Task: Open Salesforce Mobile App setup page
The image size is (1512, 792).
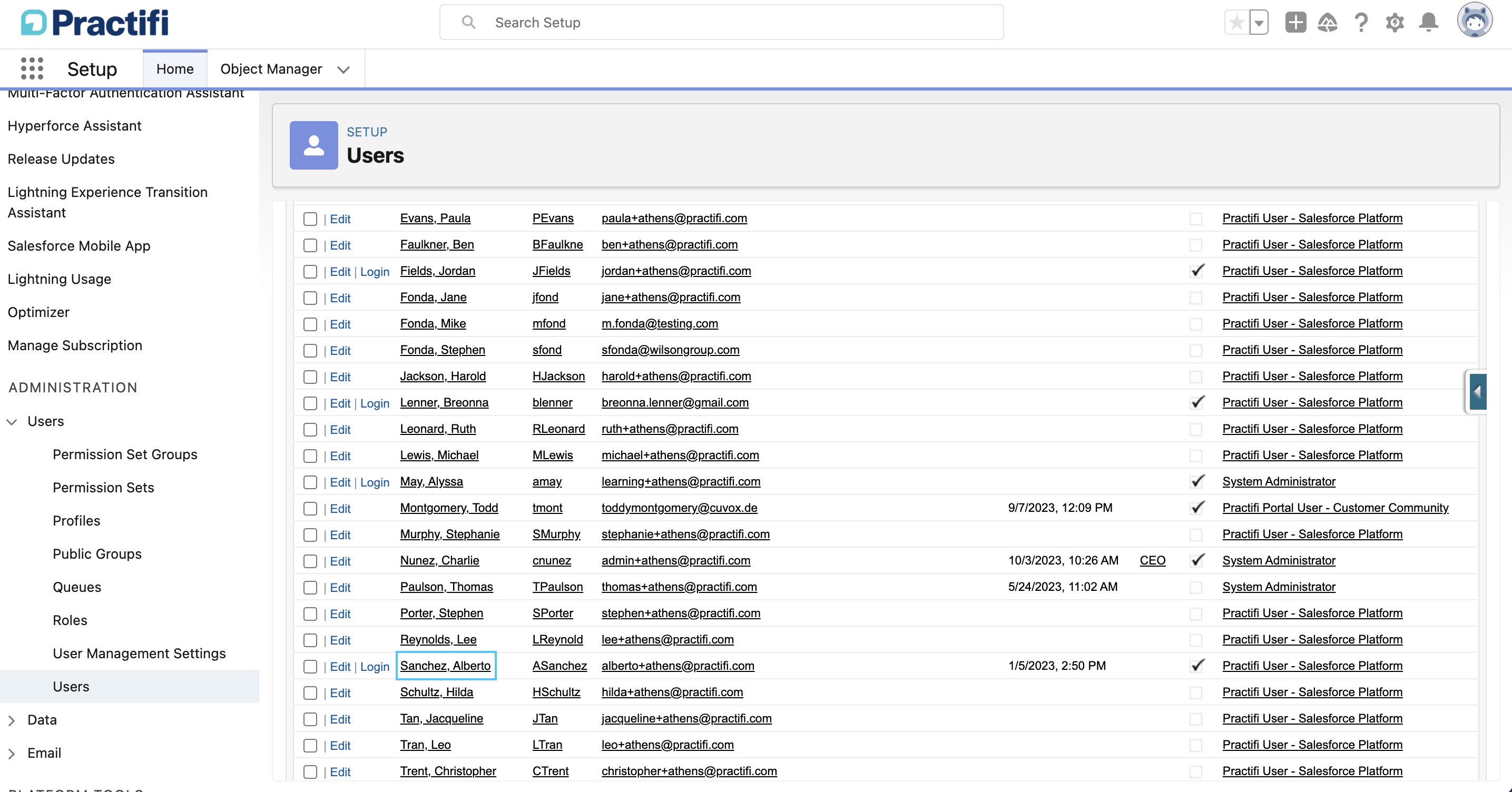Action: point(78,246)
